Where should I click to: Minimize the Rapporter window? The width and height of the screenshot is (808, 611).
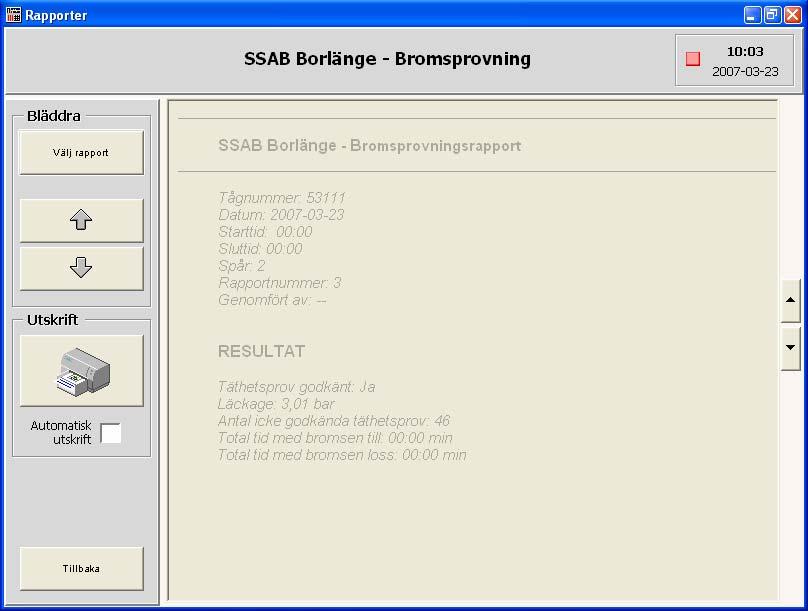click(752, 15)
